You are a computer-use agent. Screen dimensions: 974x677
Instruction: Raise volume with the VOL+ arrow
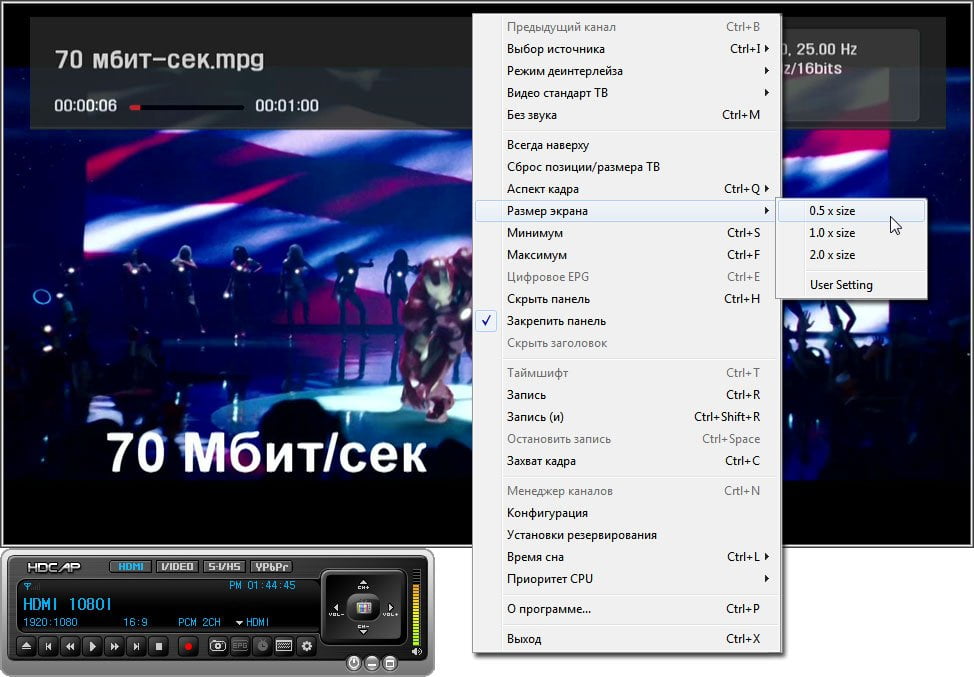click(x=391, y=608)
